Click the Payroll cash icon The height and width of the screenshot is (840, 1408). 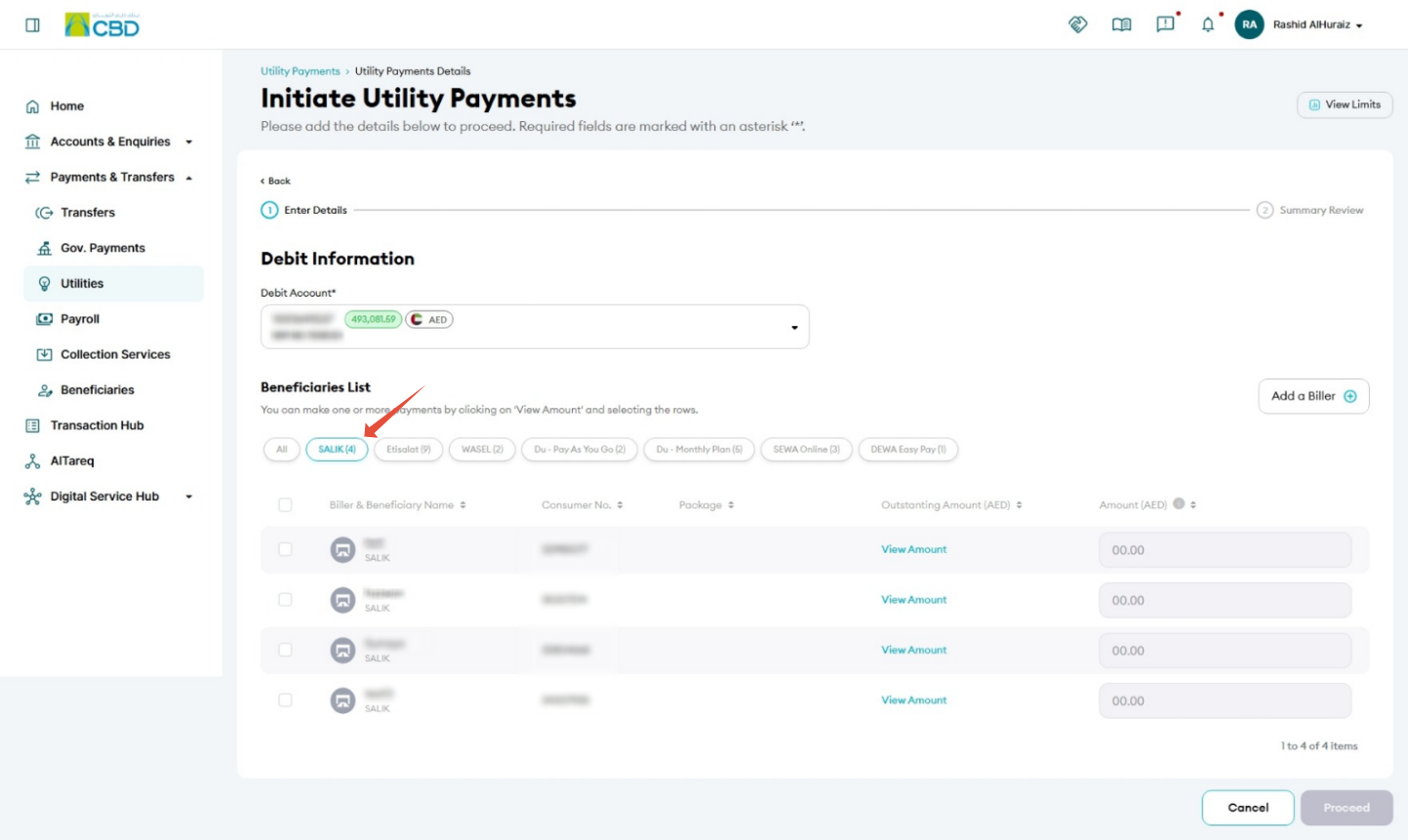[x=44, y=319]
